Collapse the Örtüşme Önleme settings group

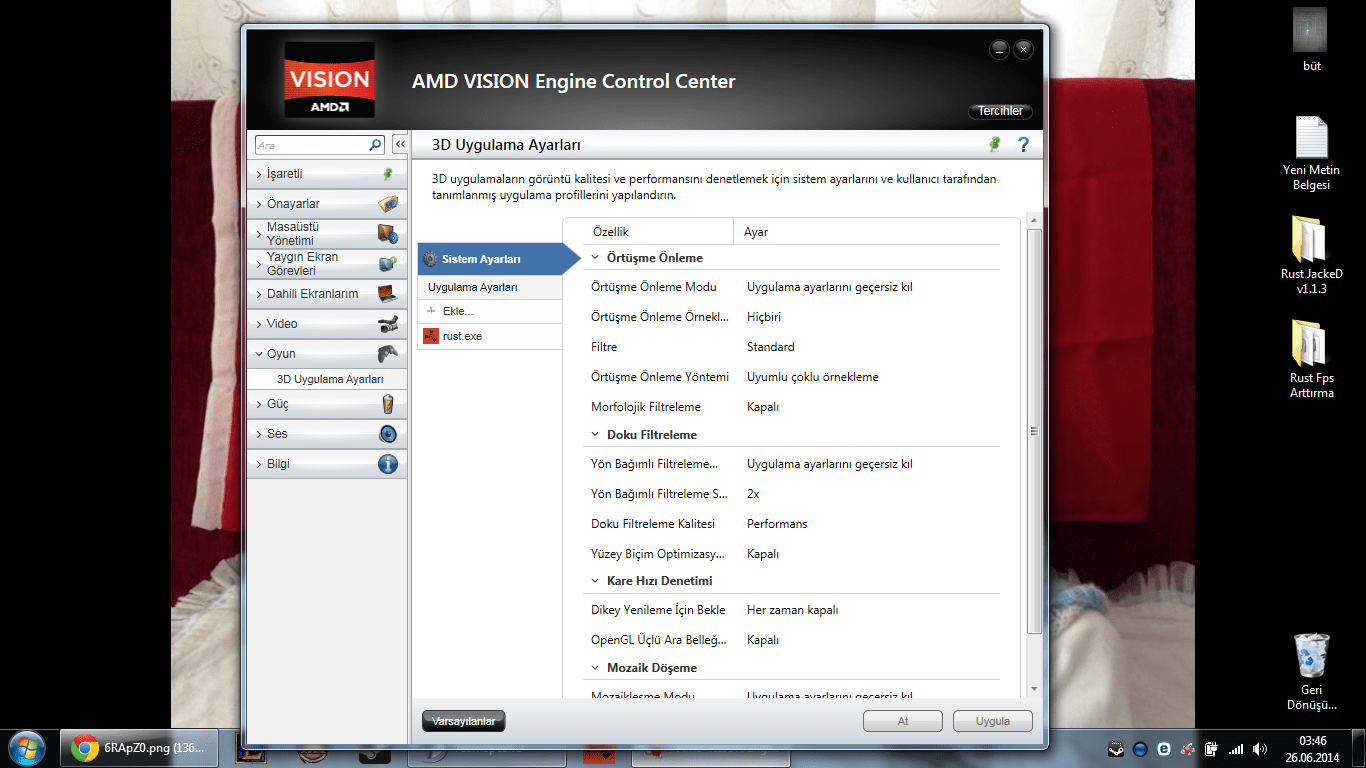[595, 258]
